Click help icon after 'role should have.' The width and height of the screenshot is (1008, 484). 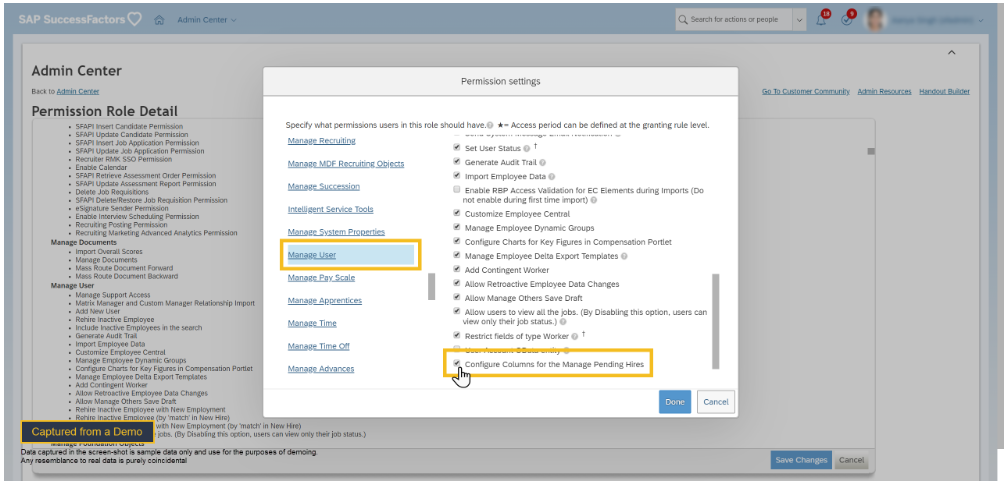490,125
